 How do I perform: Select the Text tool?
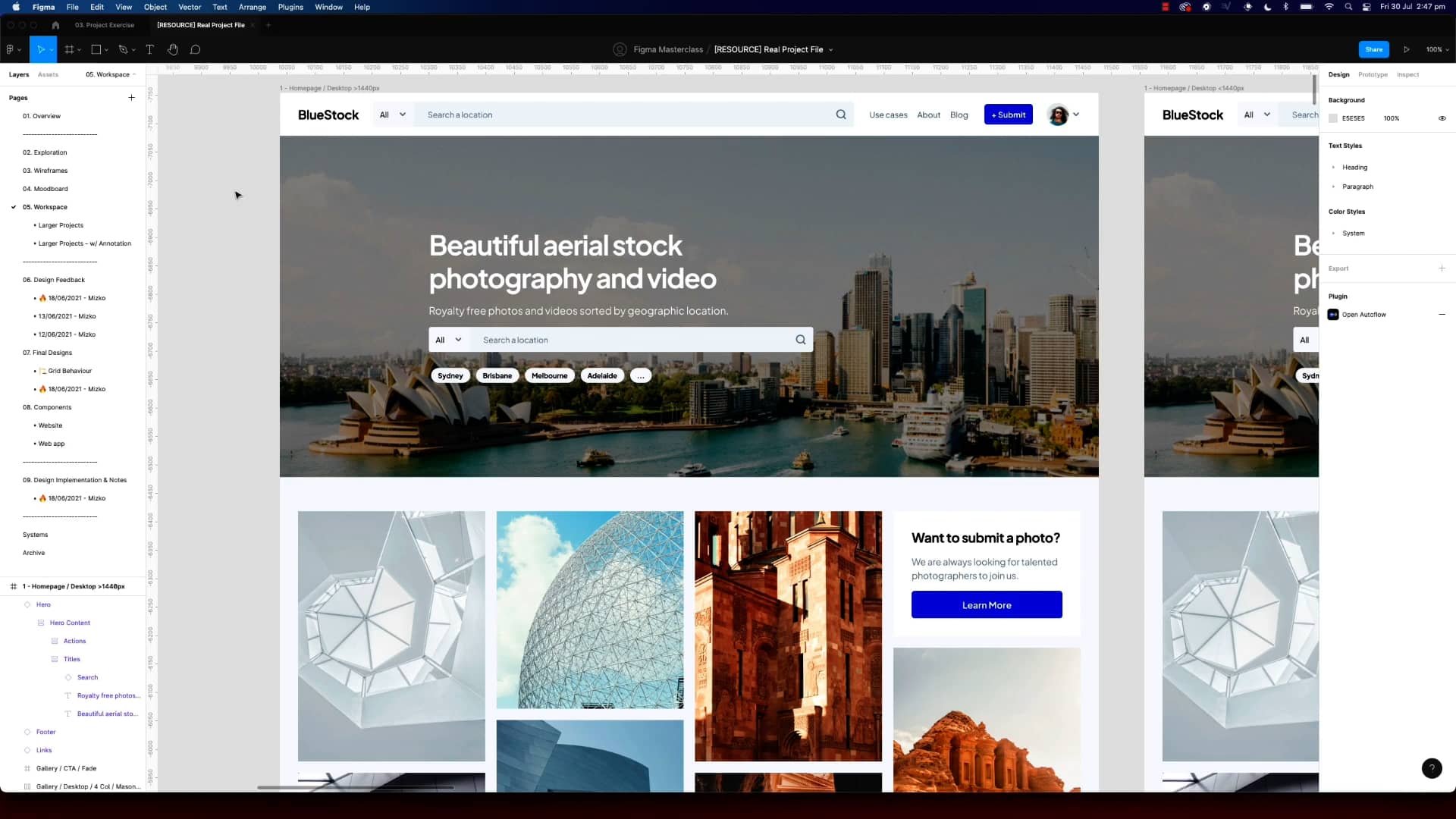149,49
